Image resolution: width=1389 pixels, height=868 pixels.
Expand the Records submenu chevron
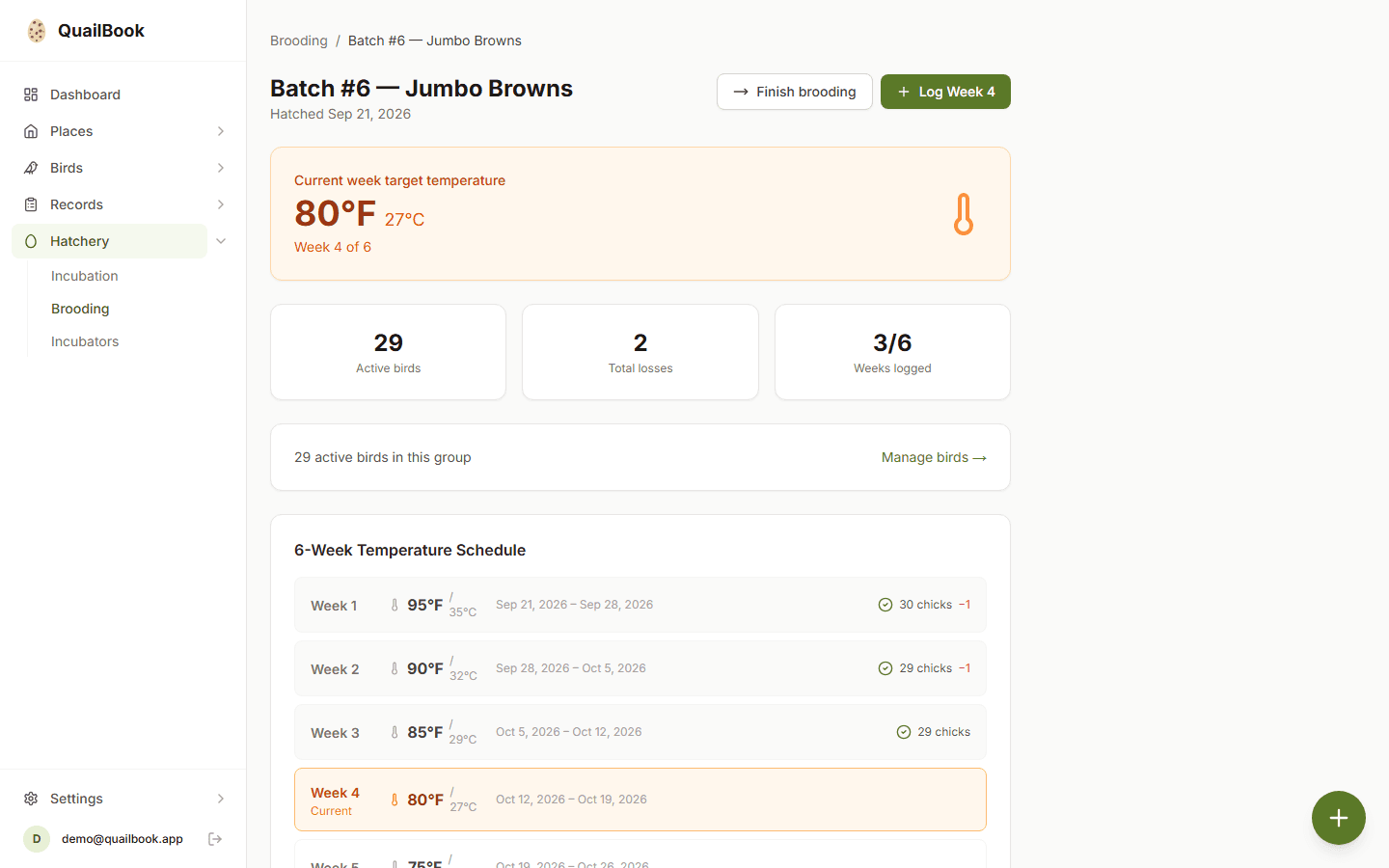[x=221, y=204]
